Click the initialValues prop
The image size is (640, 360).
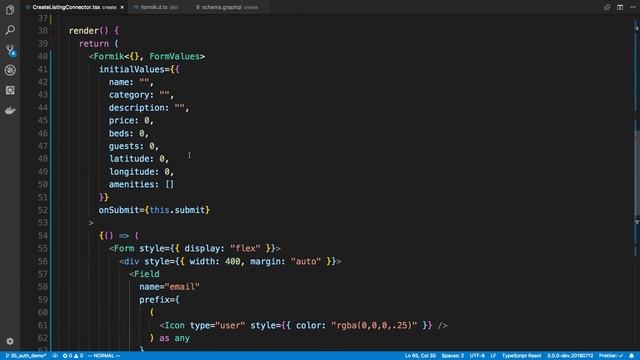[x=131, y=69]
